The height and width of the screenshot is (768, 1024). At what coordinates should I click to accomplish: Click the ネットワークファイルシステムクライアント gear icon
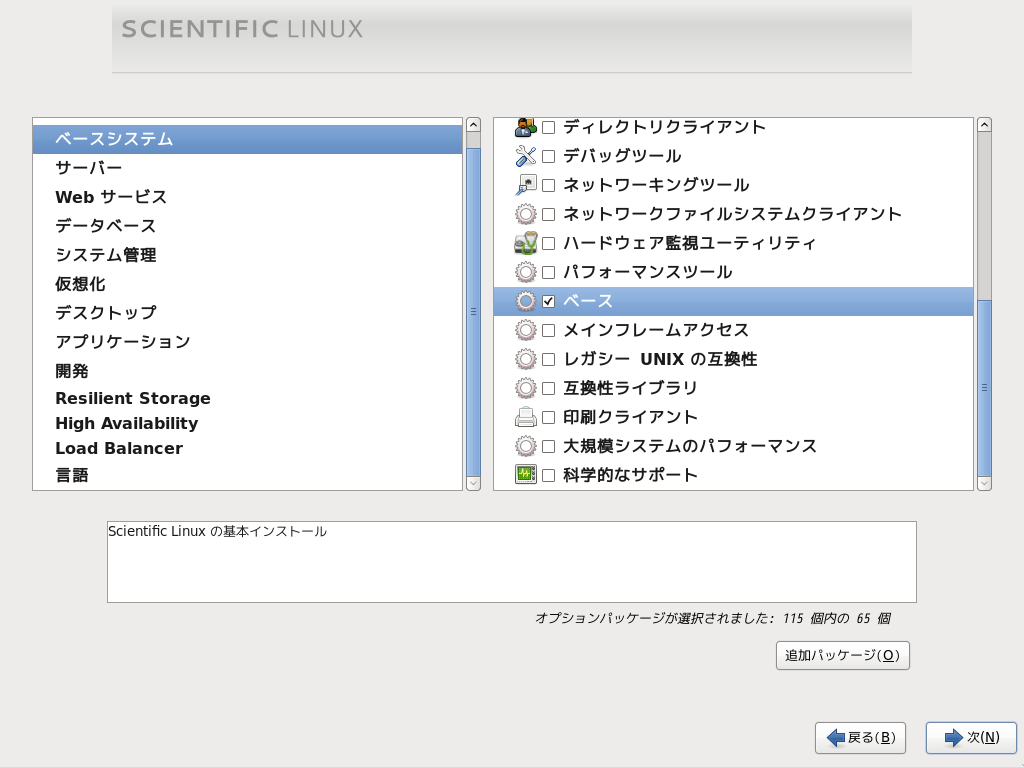pyautogui.click(x=526, y=214)
